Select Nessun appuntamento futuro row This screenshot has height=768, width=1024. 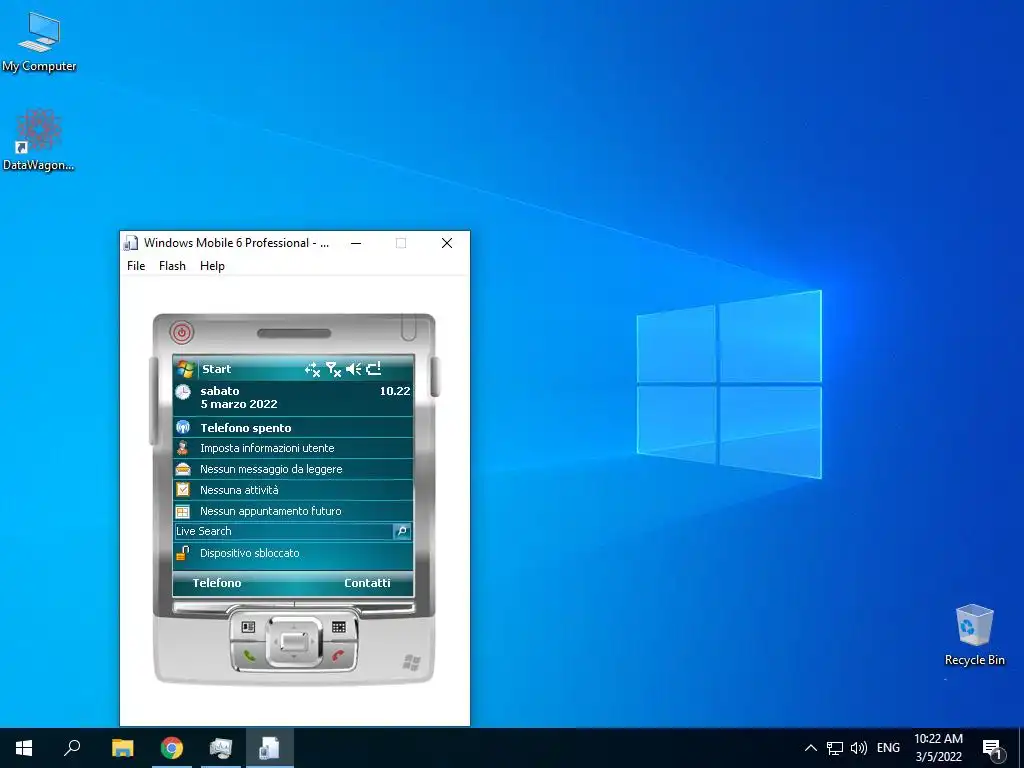[x=293, y=511]
